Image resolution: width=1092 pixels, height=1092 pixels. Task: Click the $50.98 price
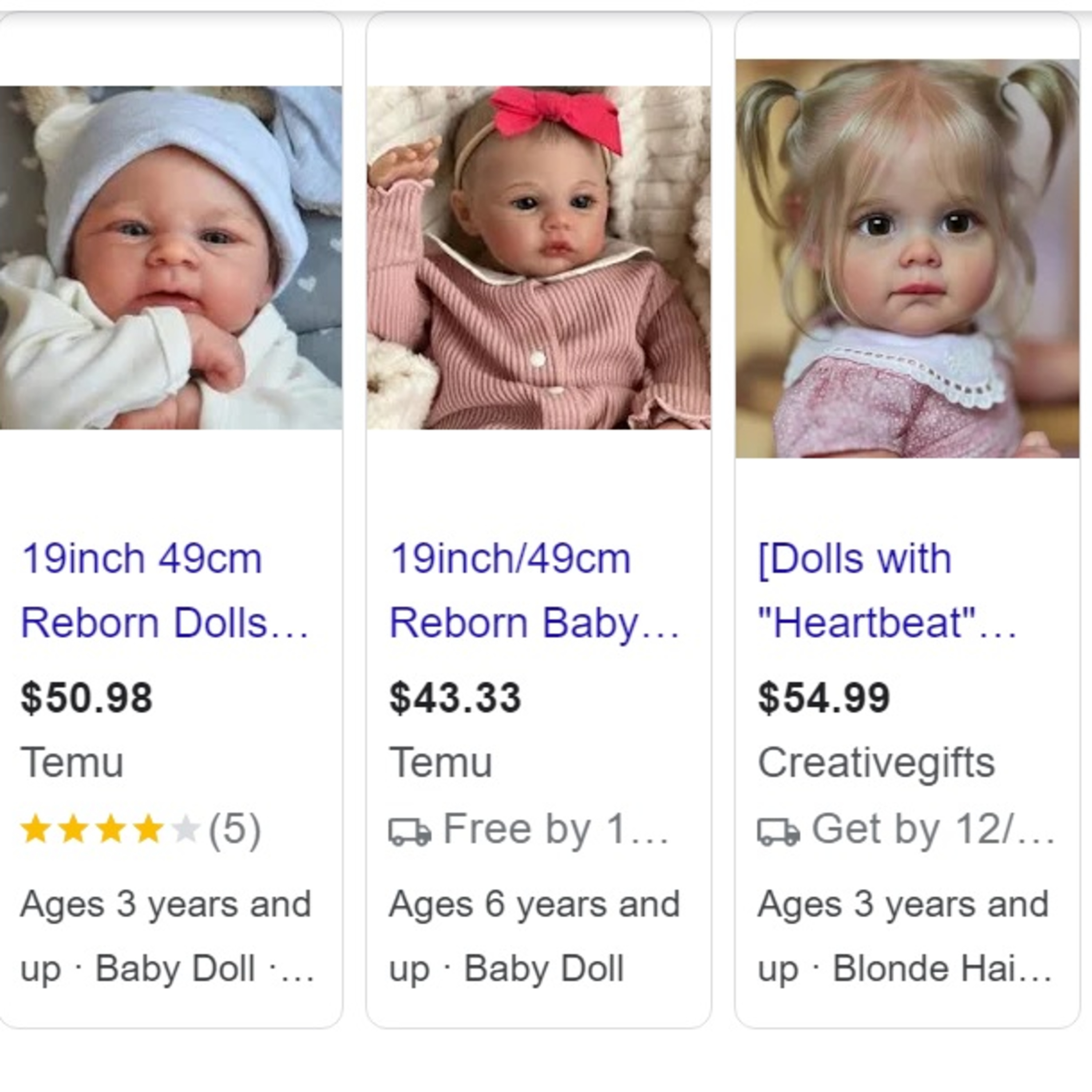(x=87, y=697)
